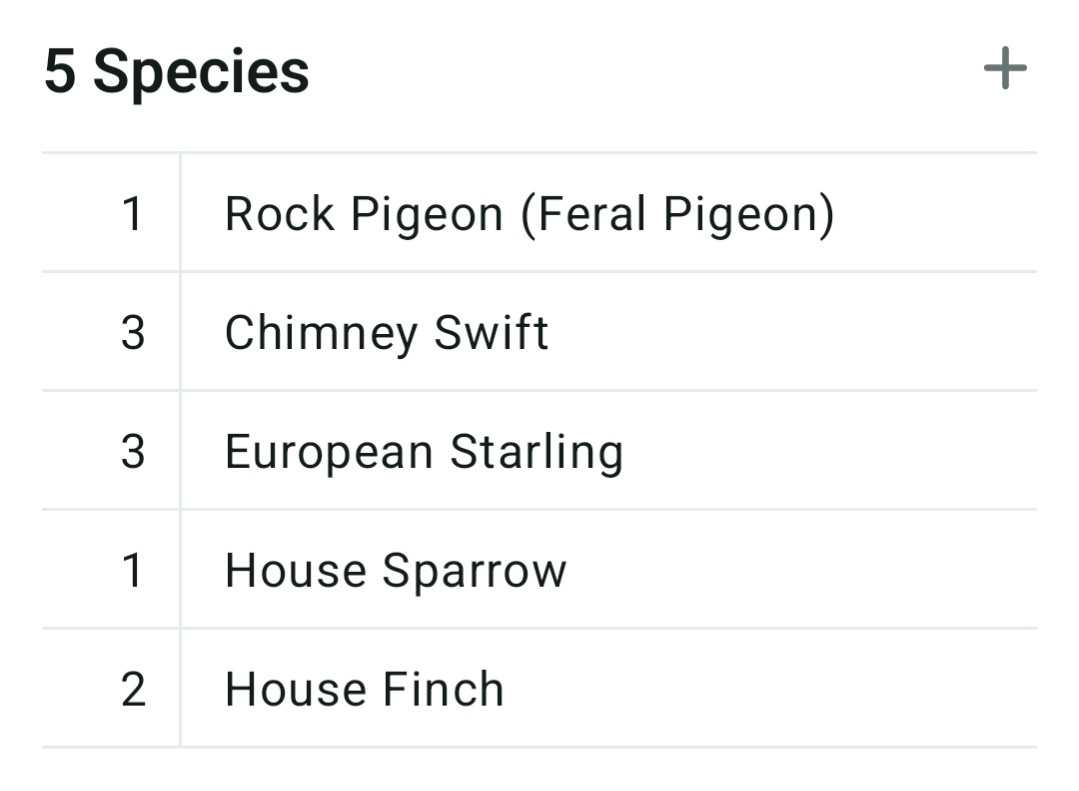Click the 5 Species heading
This screenshot has width=1079, height=791.
pos(177,72)
